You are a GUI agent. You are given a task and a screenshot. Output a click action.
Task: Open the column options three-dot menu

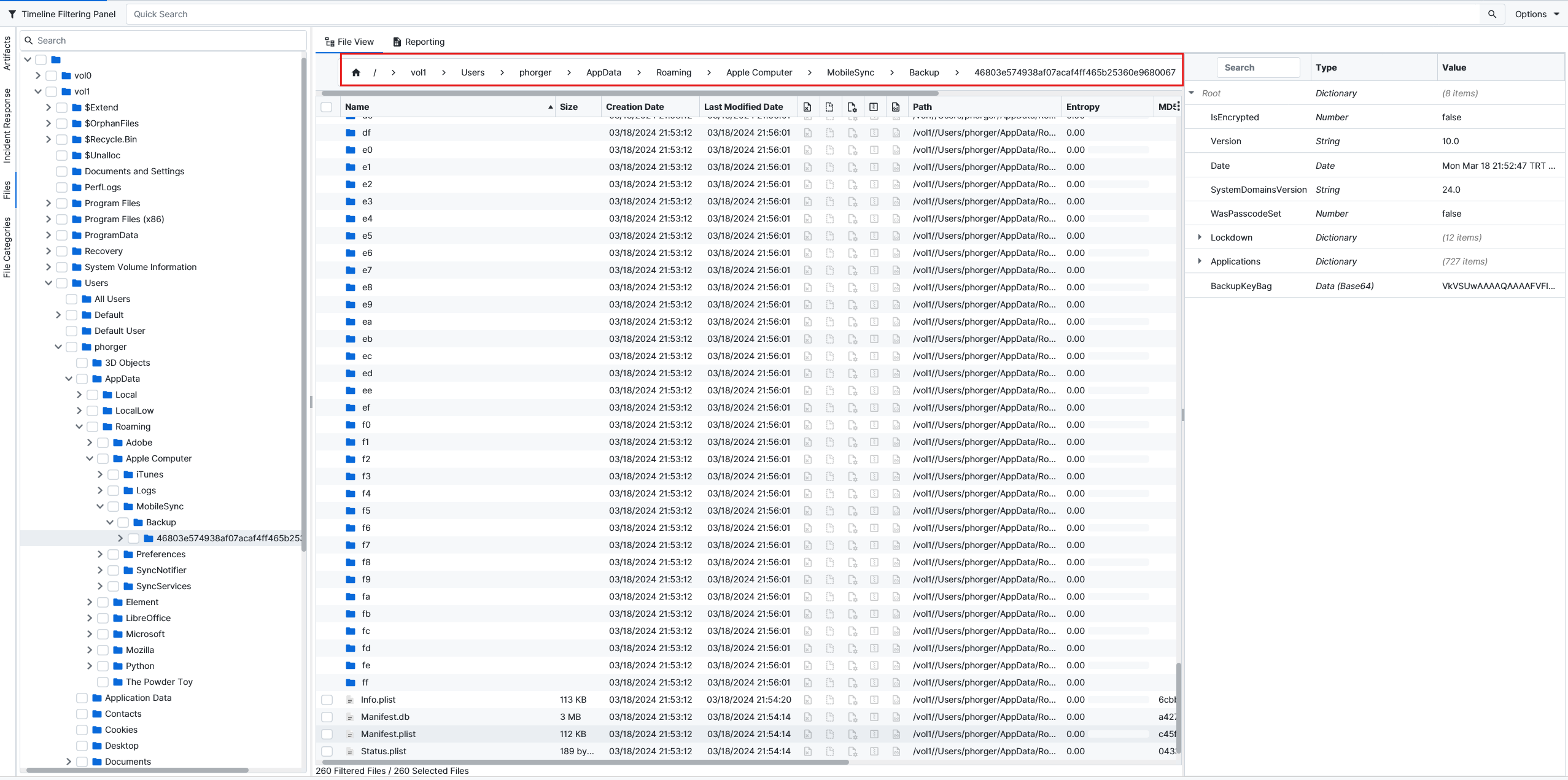pos(1178,106)
